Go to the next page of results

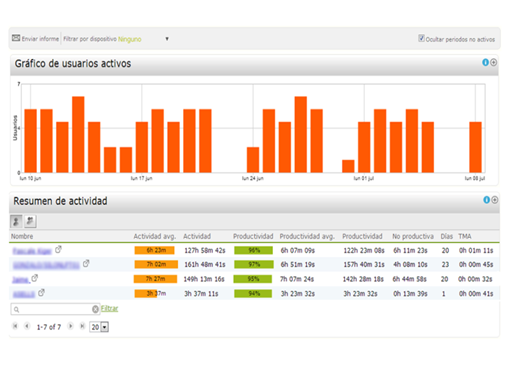click(x=70, y=326)
